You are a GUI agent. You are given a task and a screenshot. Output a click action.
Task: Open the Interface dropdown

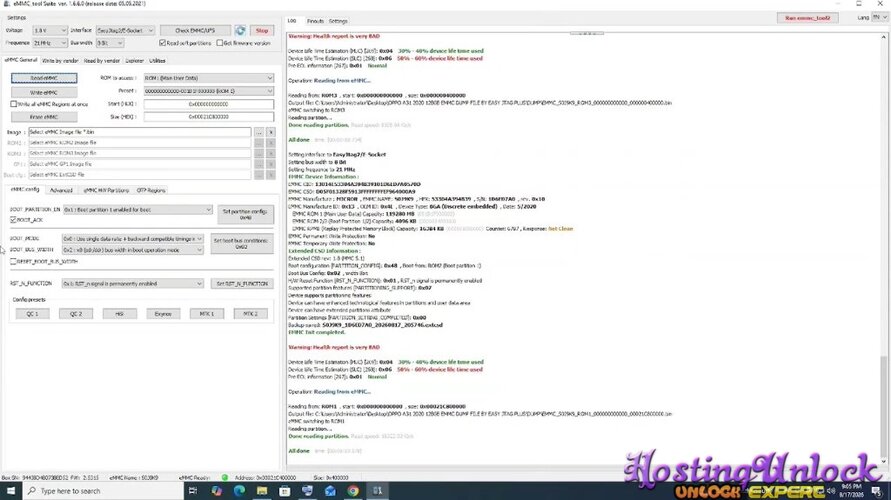point(124,30)
